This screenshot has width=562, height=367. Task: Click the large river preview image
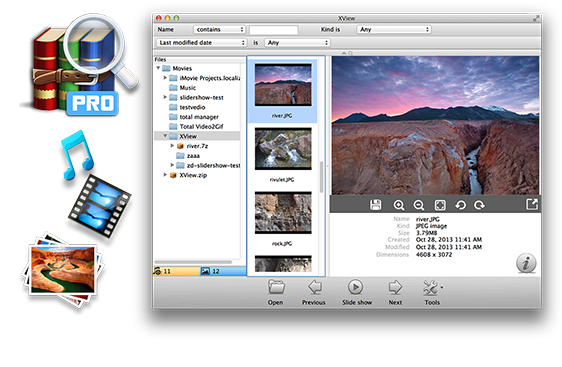coord(435,125)
